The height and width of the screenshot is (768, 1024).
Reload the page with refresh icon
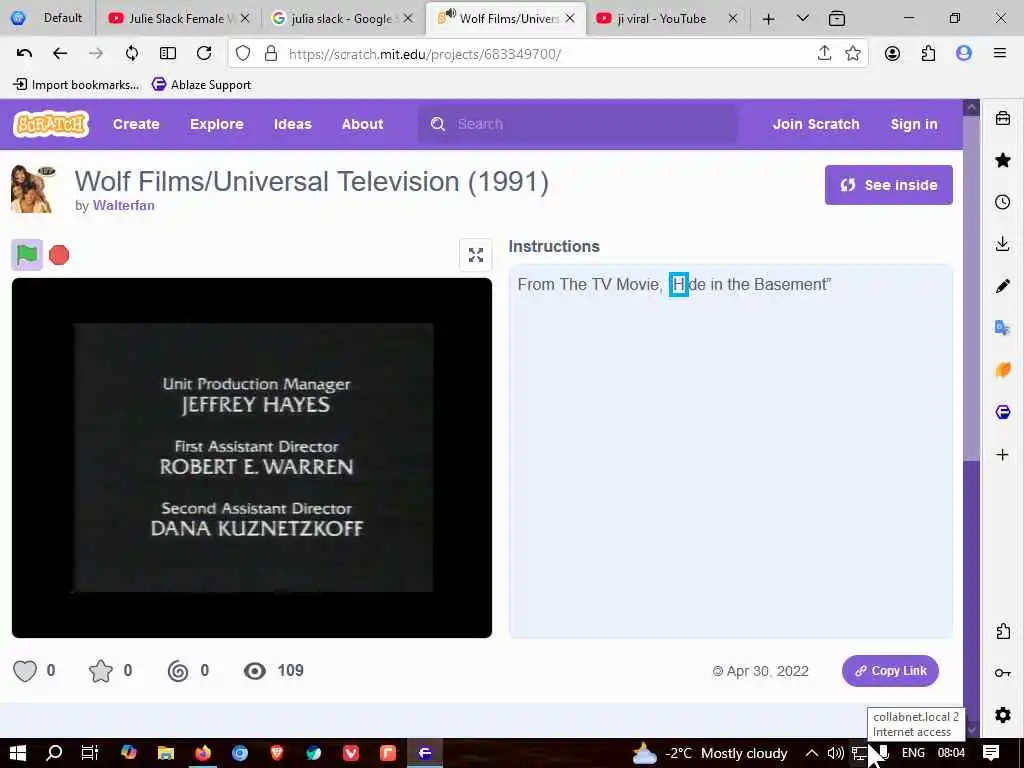pyautogui.click(x=204, y=54)
